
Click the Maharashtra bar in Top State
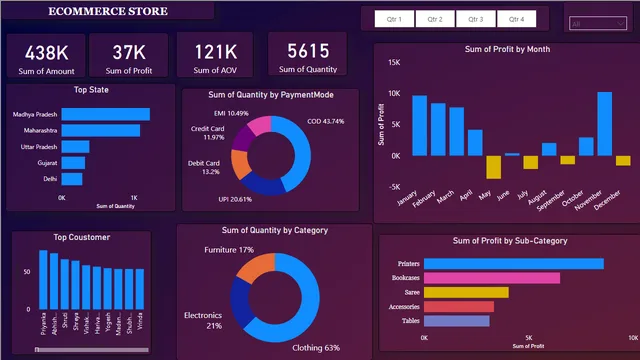[101, 131]
